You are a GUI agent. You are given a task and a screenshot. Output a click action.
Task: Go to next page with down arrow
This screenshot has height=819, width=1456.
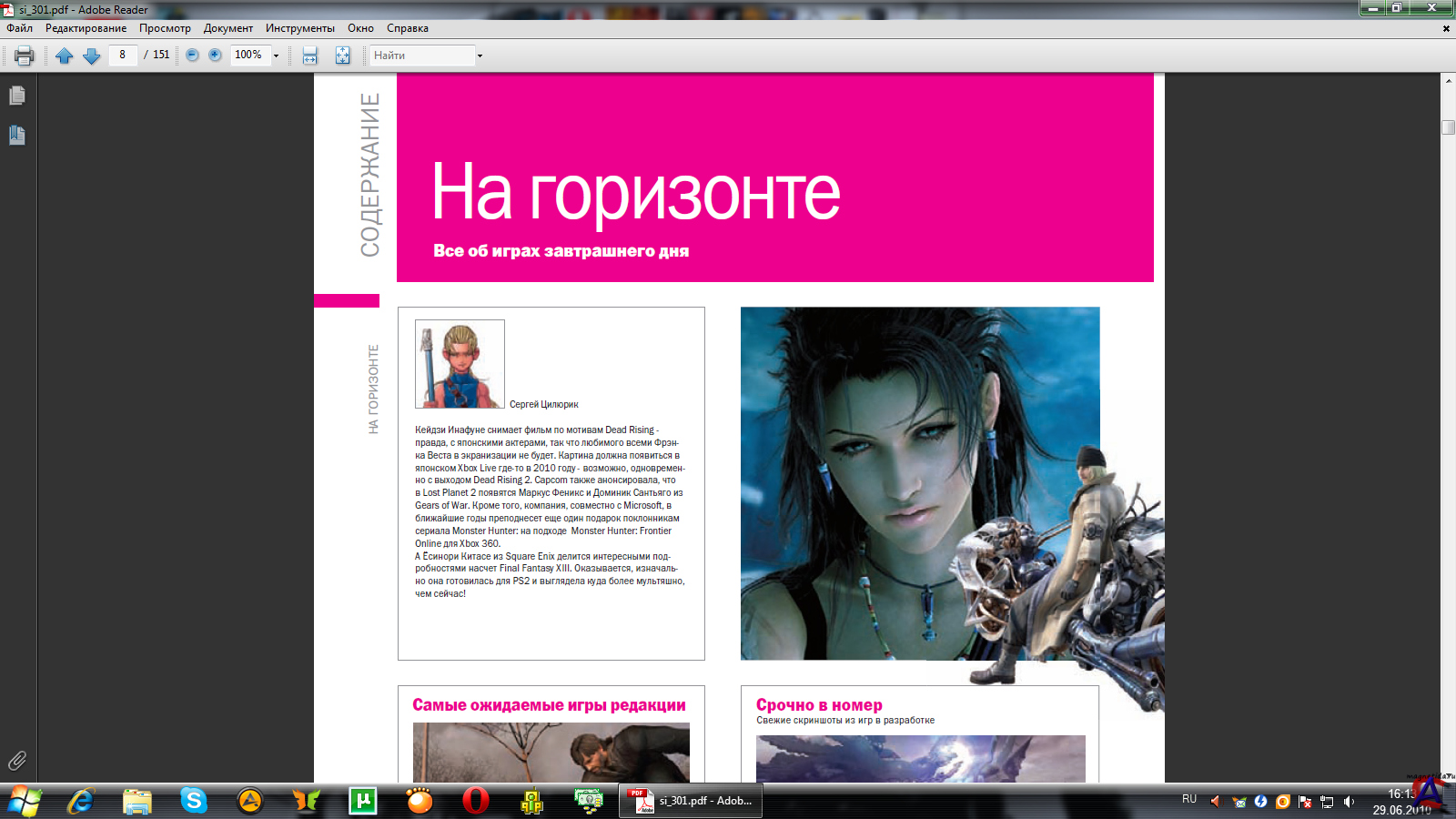91,56
